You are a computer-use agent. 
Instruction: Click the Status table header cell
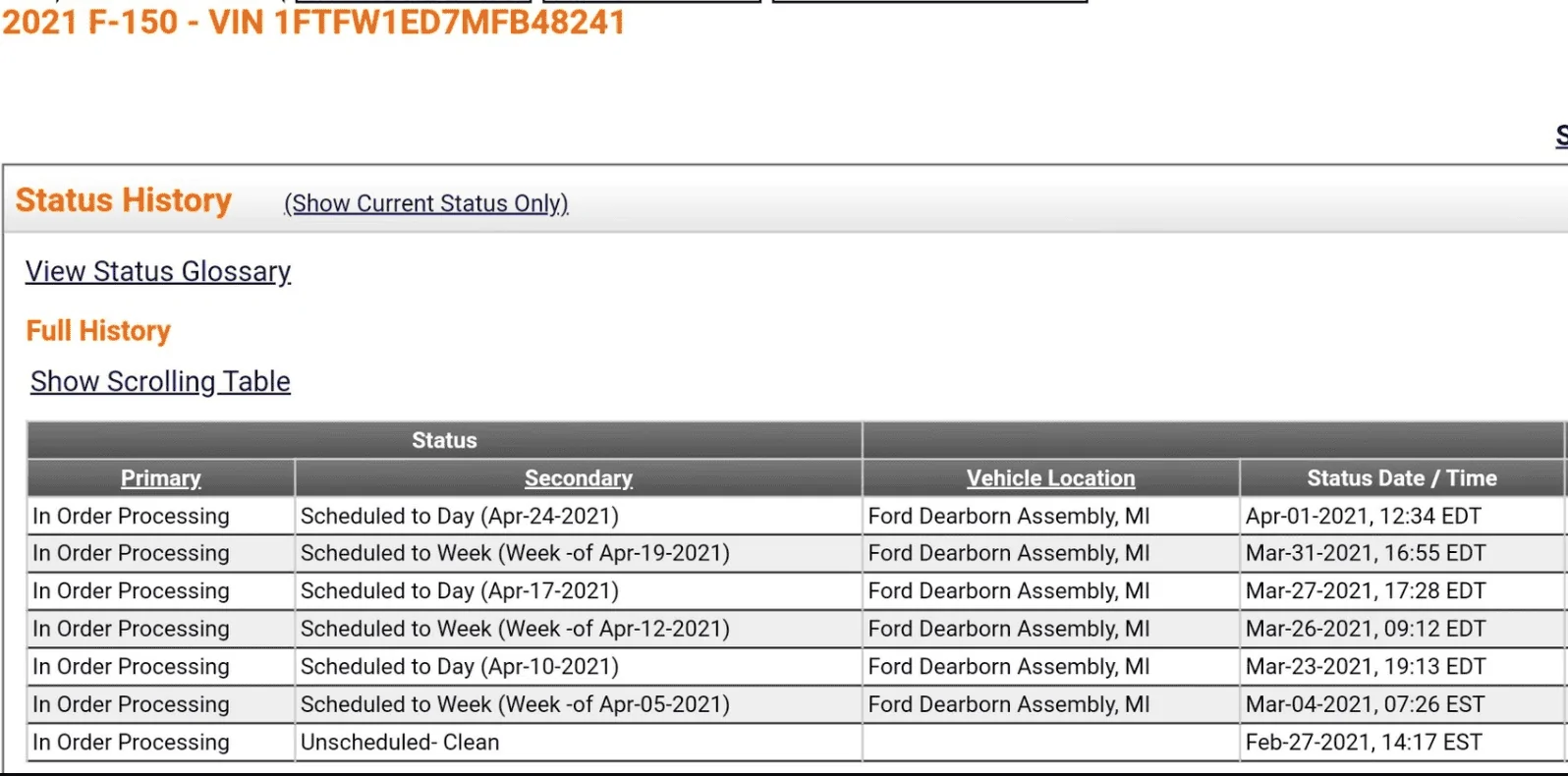pos(444,440)
